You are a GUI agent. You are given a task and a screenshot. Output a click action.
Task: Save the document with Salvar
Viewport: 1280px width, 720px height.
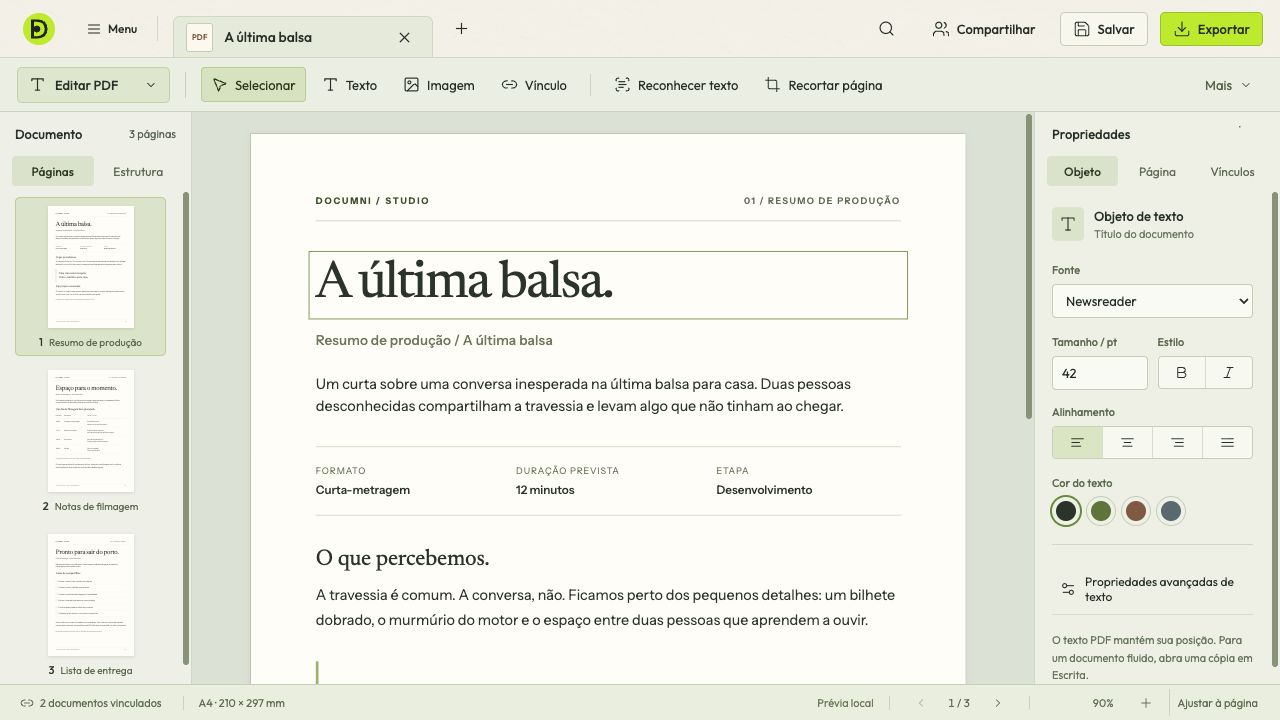[x=1104, y=29]
